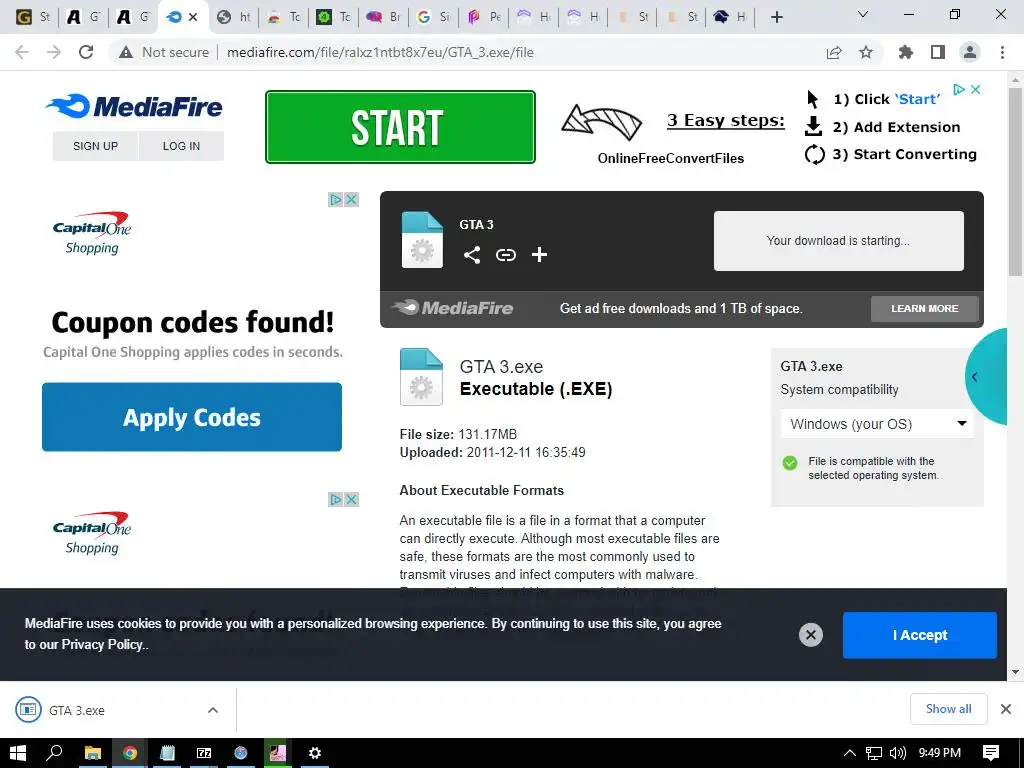Click the 9:49 PM taskbar clock
Viewport: 1024px width, 768px height.
(940, 753)
